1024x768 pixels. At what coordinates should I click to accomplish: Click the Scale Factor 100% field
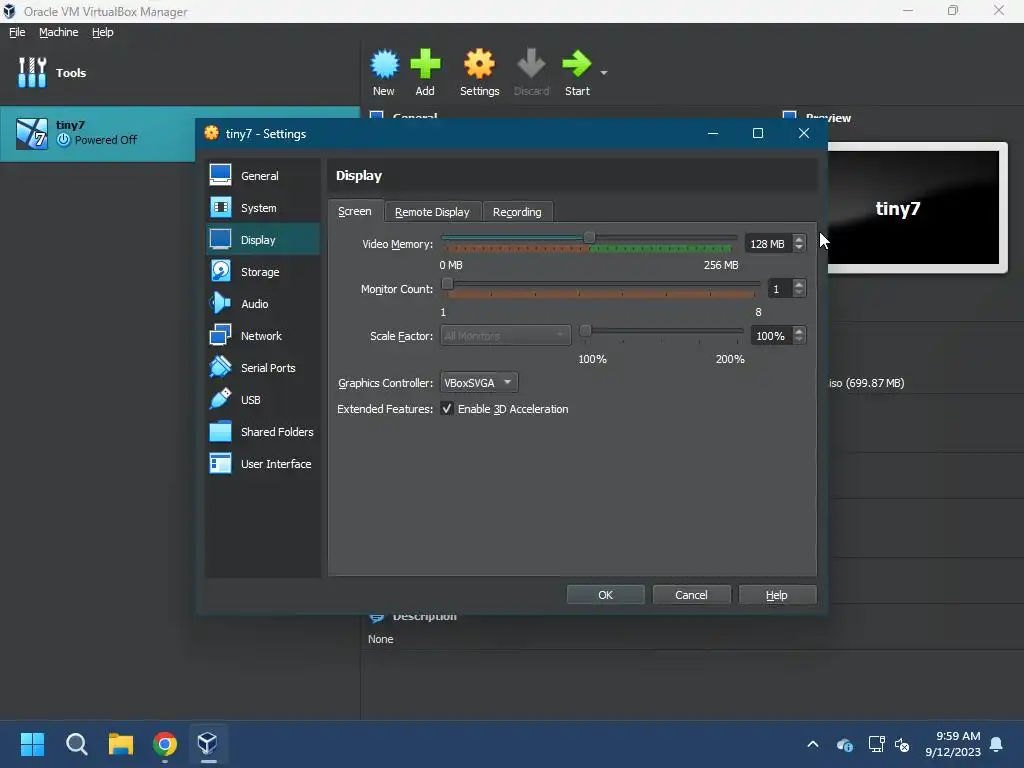(771, 336)
